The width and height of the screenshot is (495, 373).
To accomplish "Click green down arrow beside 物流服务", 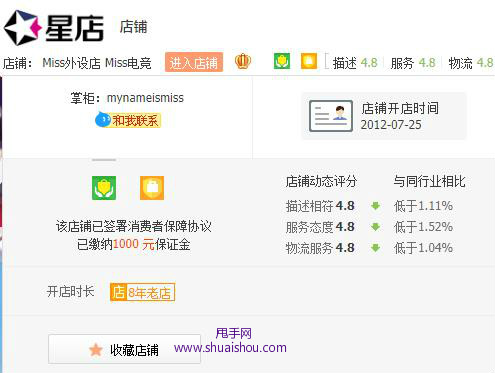I will pyautogui.click(x=375, y=248).
